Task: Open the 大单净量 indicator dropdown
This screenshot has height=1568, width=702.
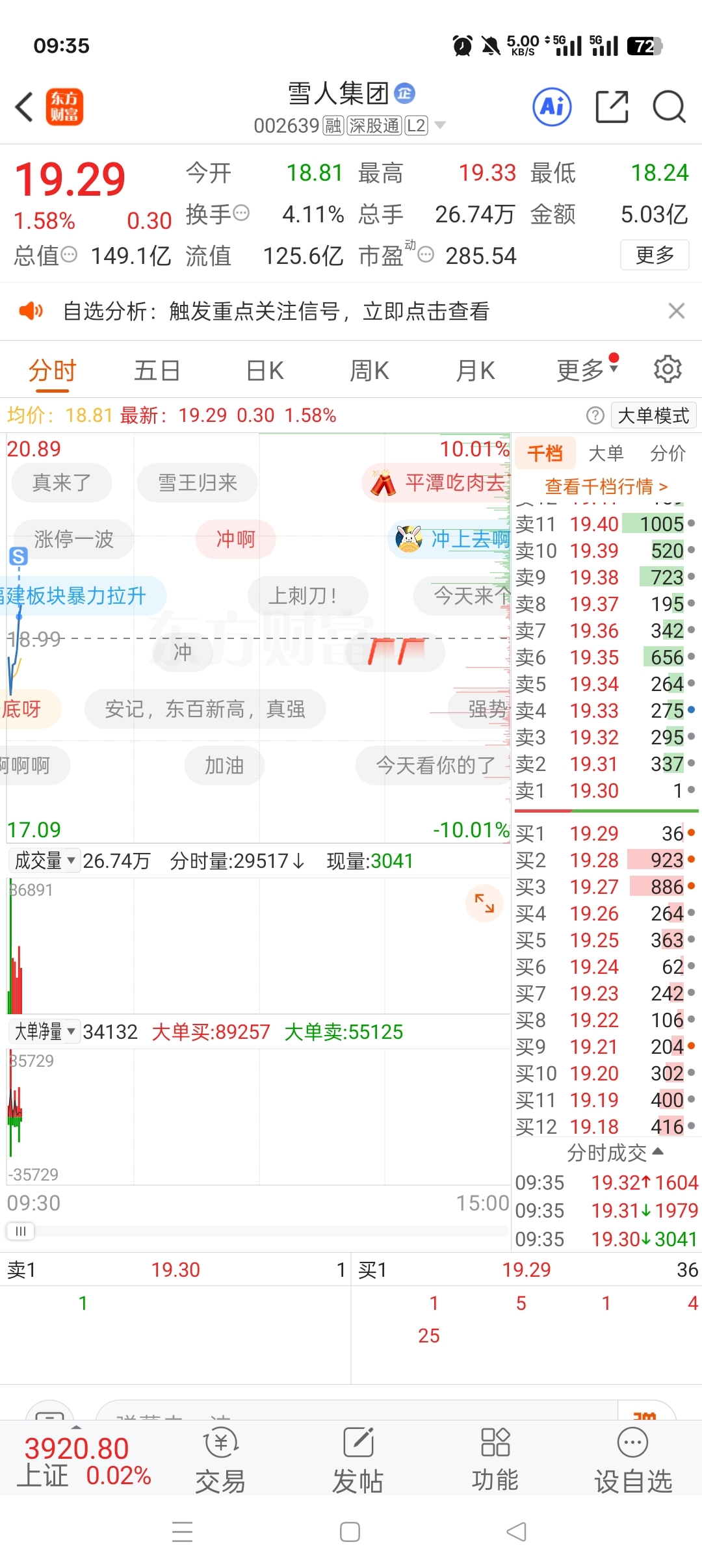Action: tap(44, 1032)
